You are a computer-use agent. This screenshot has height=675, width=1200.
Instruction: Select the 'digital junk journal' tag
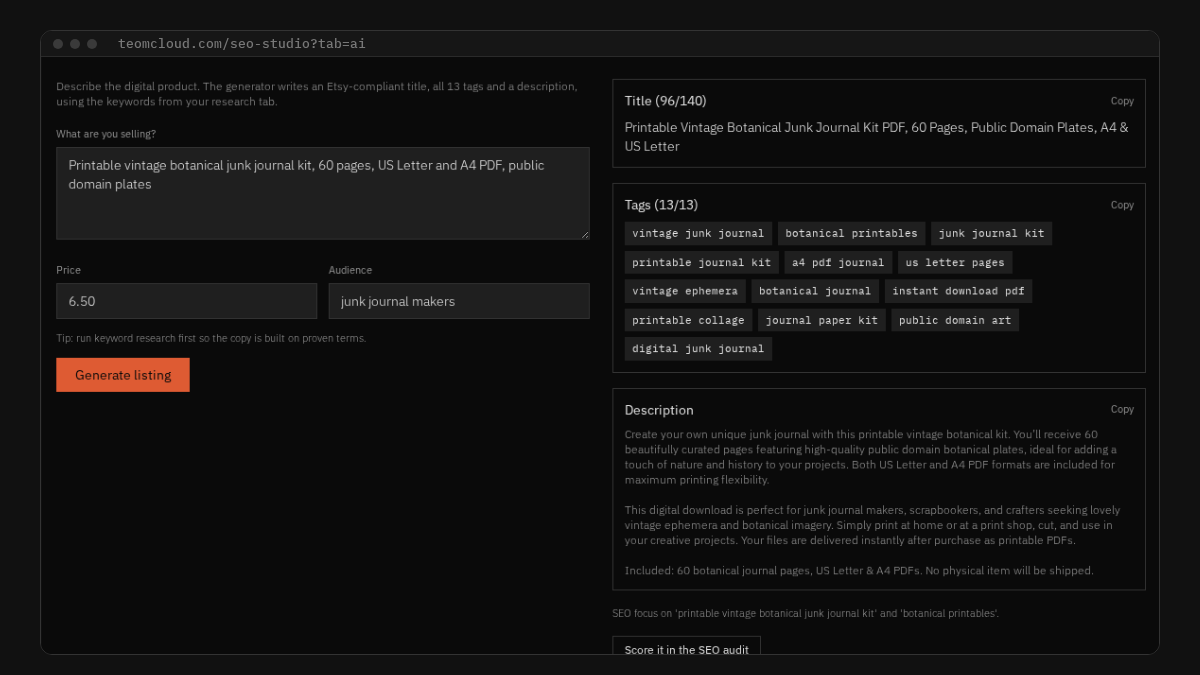coord(698,350)
